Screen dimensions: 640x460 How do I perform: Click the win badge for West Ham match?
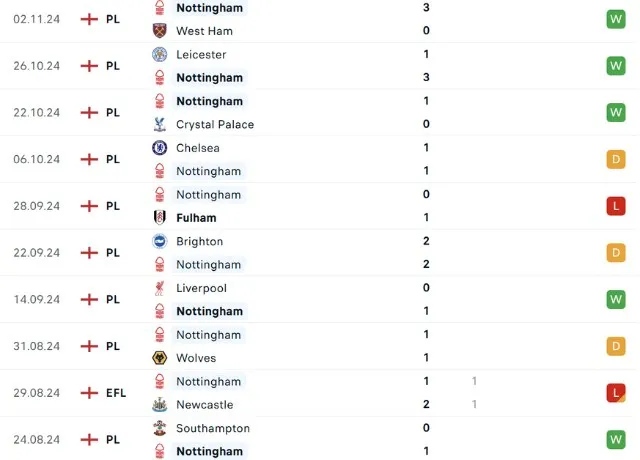tap(615, 19)
